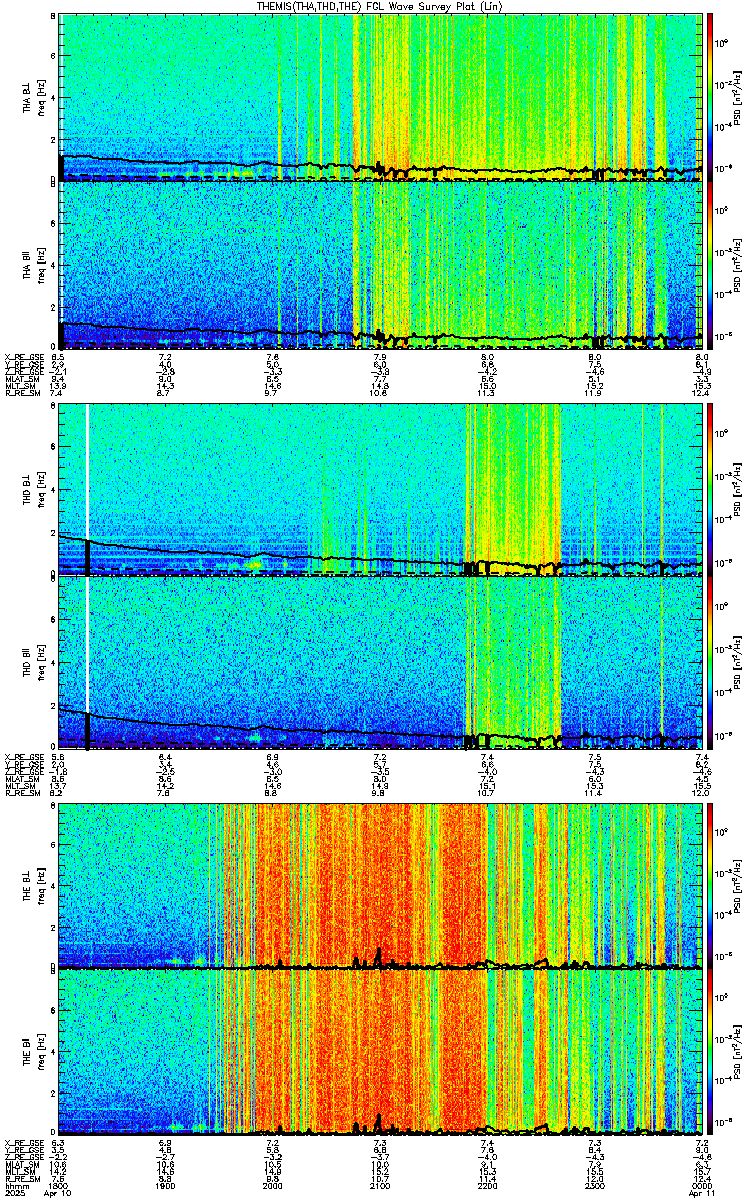Click the THD BII PSD color bar
The width and height of the screenshot is (750, 1200).
click(710, 663)
